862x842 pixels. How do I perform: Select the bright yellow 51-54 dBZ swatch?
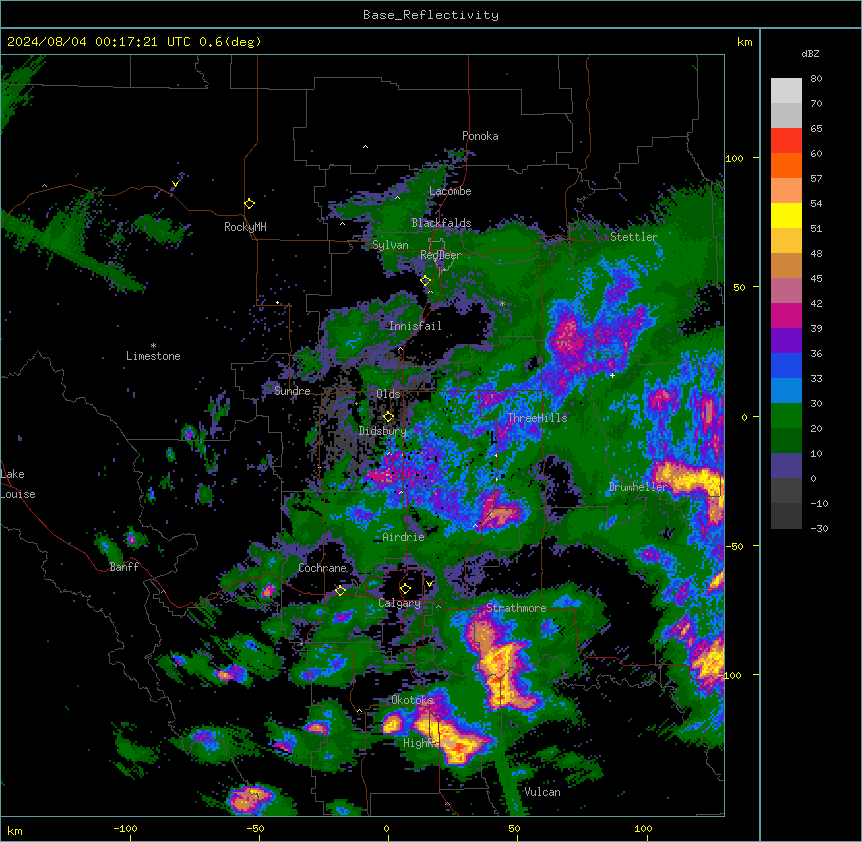786,215
